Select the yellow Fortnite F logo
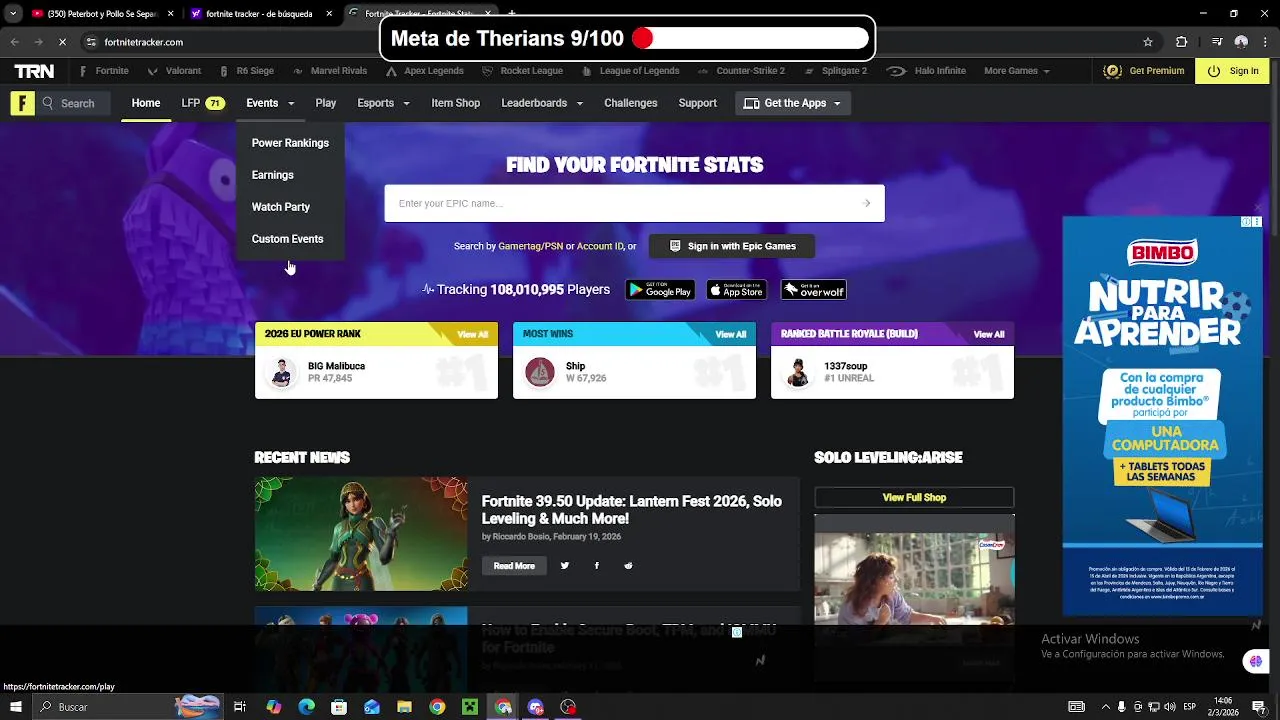The width and height of the screenshot is (1280, 720). (22, 103)
